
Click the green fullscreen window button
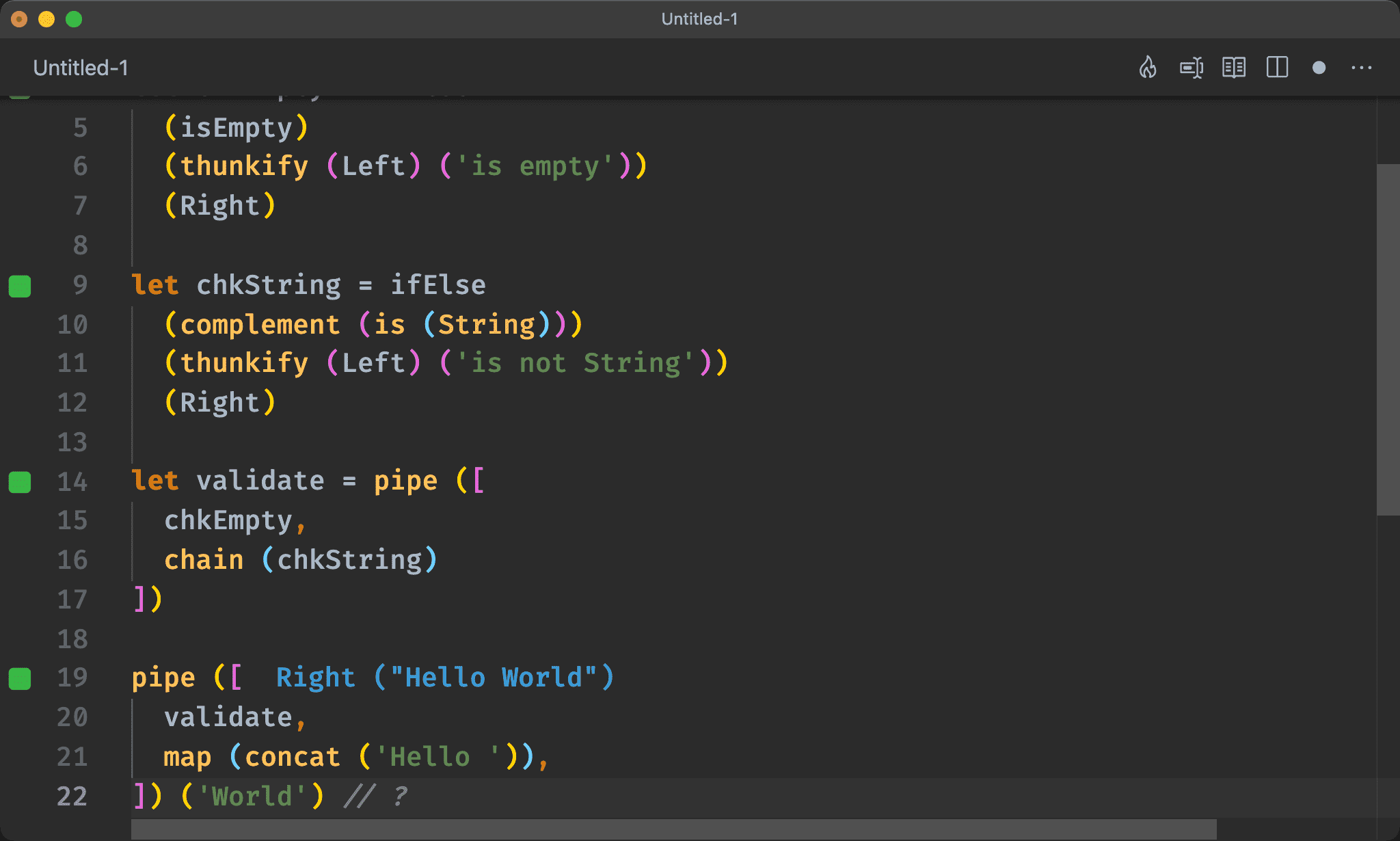[x=74, y=19]
